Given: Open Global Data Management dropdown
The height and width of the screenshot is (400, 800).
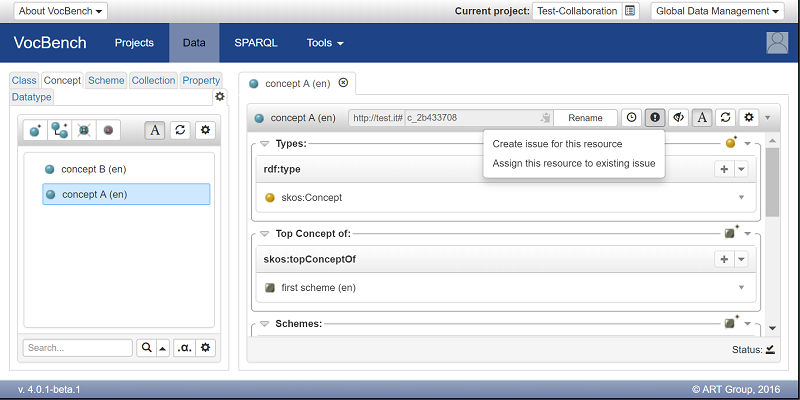Looking at the screenshot, I should tap(717, 11).
